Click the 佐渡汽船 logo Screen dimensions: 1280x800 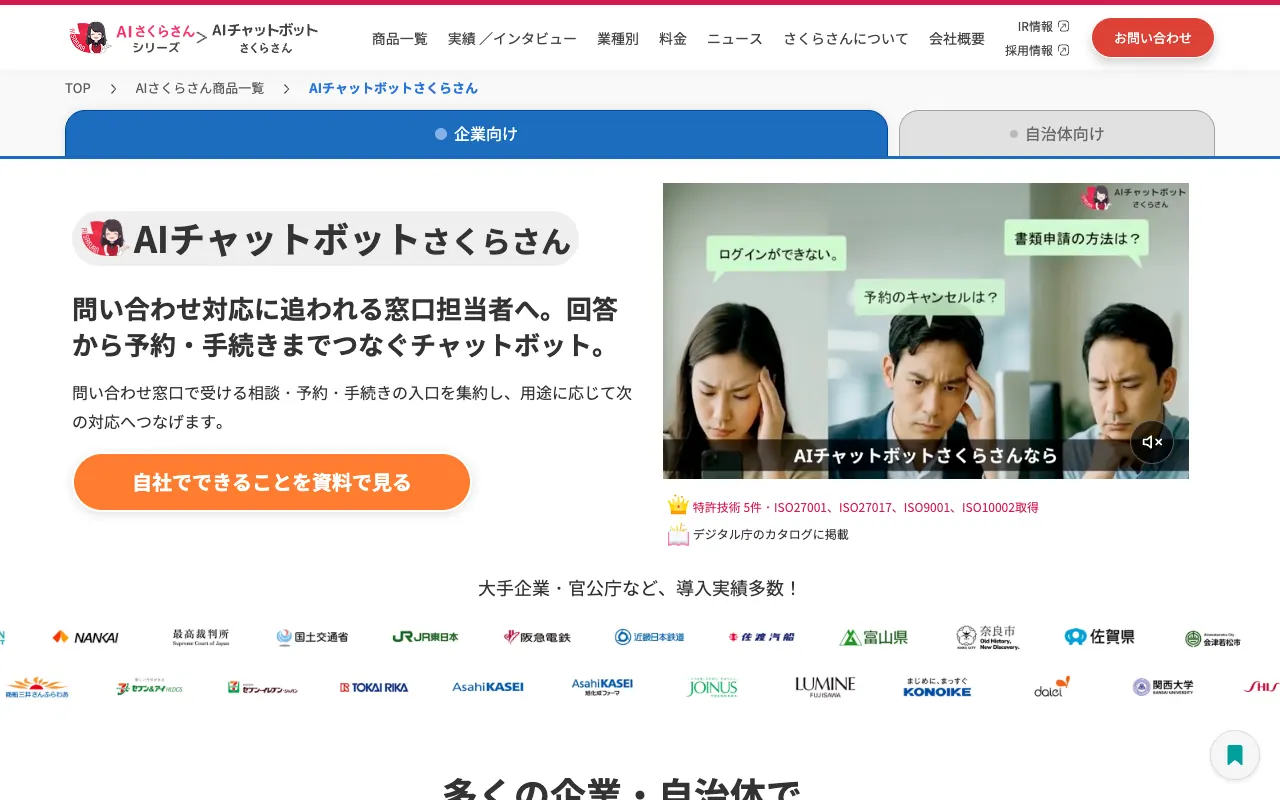click(761, 637)
